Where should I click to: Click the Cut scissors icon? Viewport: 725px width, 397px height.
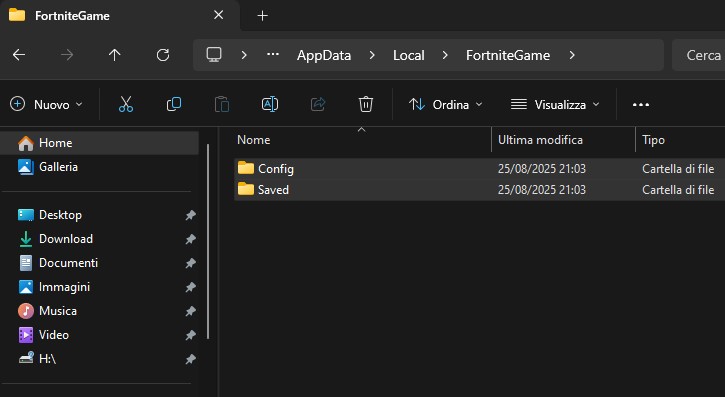(x=126, y=104)
